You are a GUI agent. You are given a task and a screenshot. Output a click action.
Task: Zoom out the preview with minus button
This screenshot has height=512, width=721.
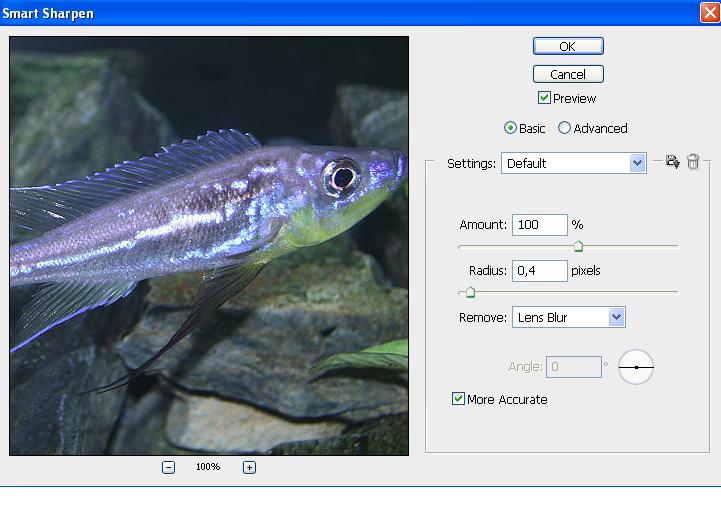[168, 467]
